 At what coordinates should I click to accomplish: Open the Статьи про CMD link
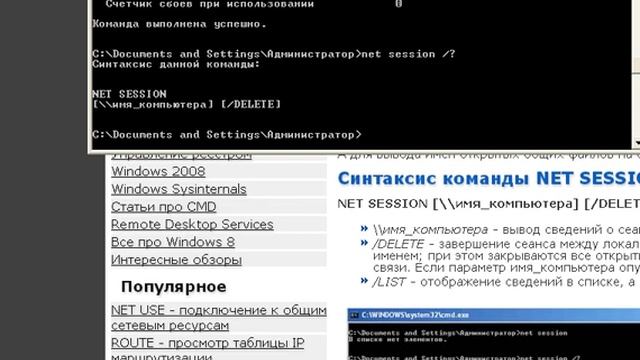click(164, 207)
